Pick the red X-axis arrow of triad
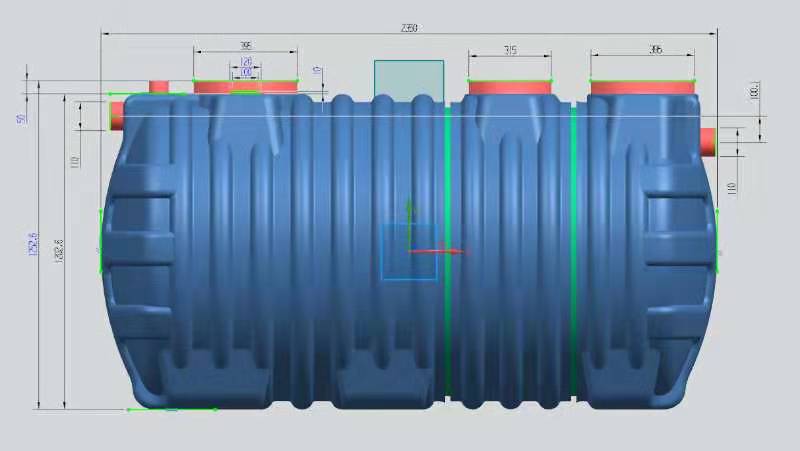This screenshot has width=800, height=451. point(439,251)
